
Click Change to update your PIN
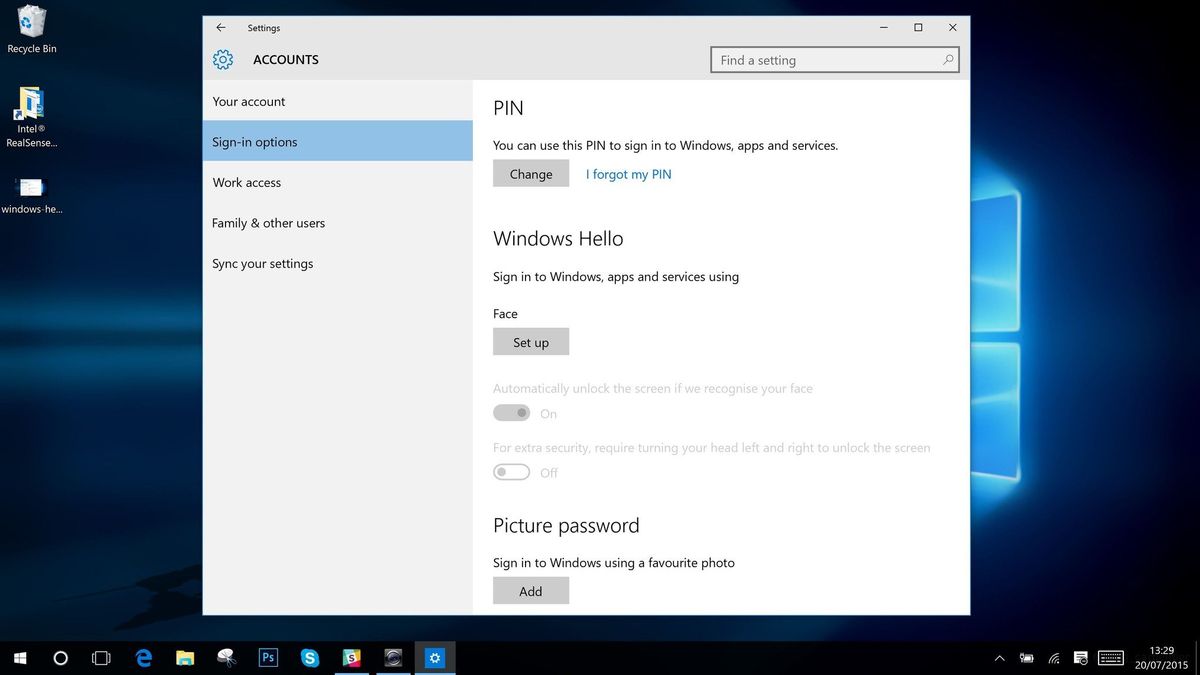(x=530, y=173)
